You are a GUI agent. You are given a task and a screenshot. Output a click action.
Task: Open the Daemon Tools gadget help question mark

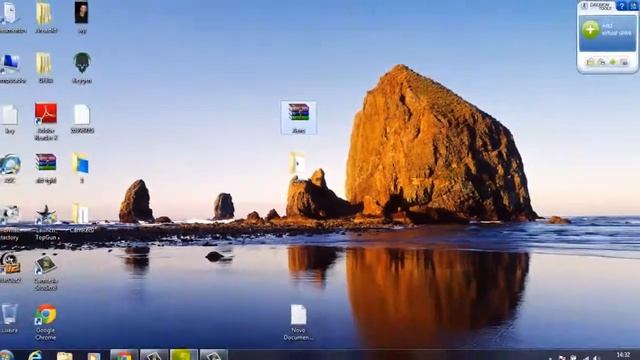coord(621,6)
